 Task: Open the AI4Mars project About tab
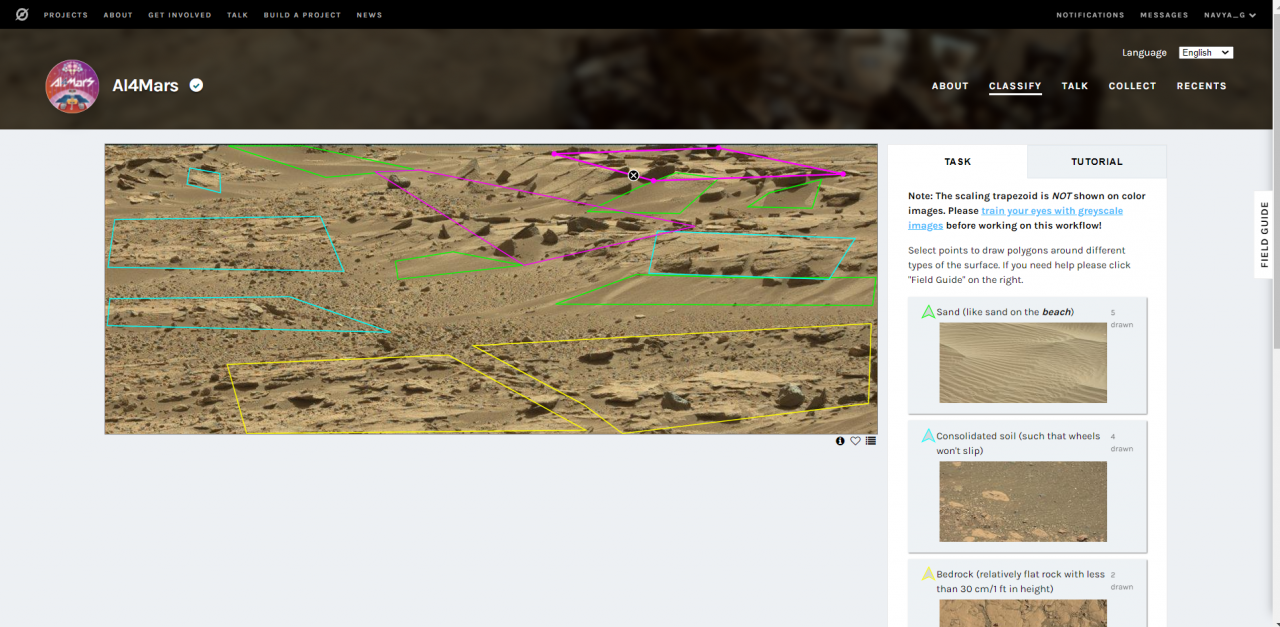pos(950,86)
